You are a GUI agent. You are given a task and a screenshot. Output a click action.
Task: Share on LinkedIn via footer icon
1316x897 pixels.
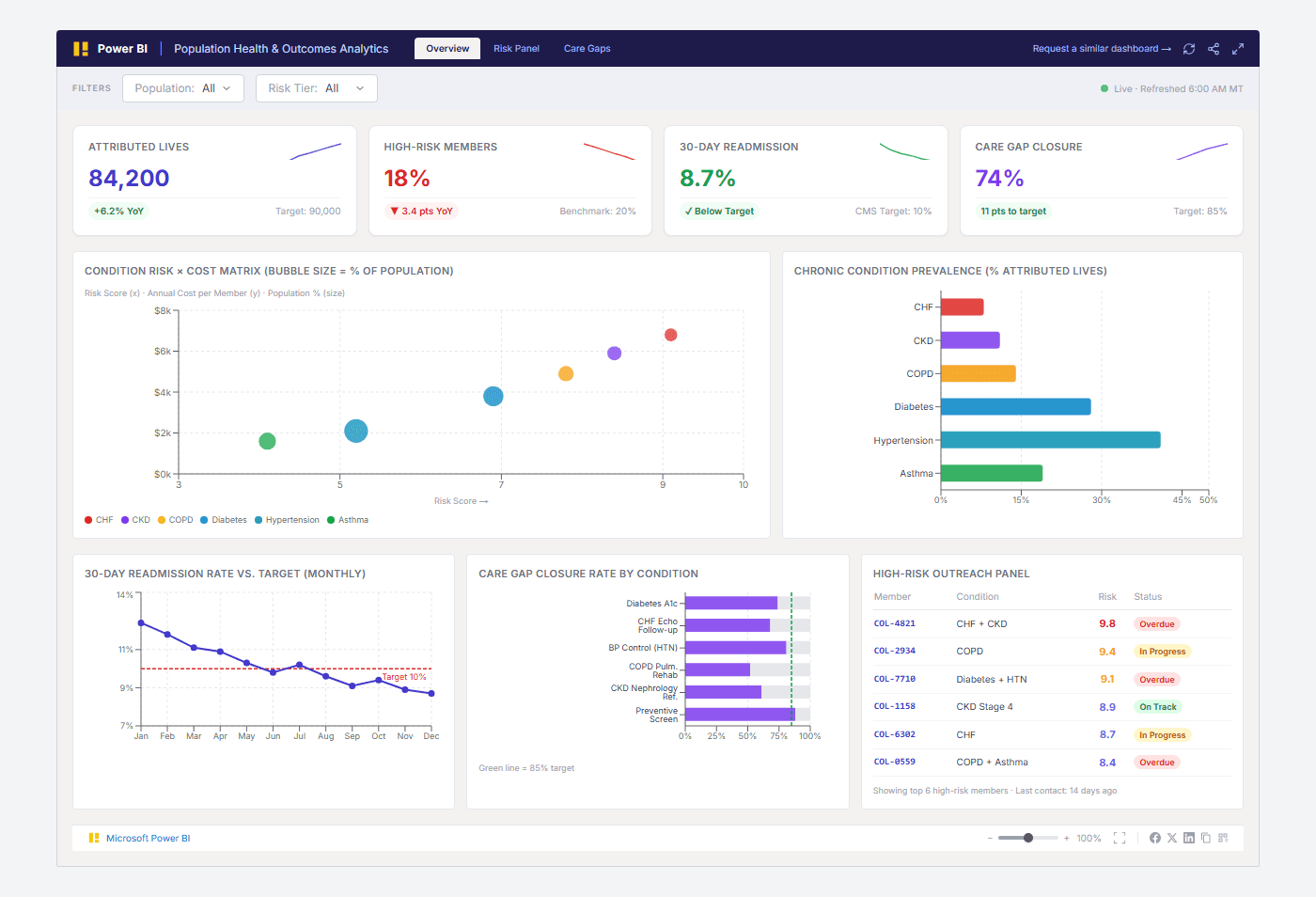coord(1189,838)
